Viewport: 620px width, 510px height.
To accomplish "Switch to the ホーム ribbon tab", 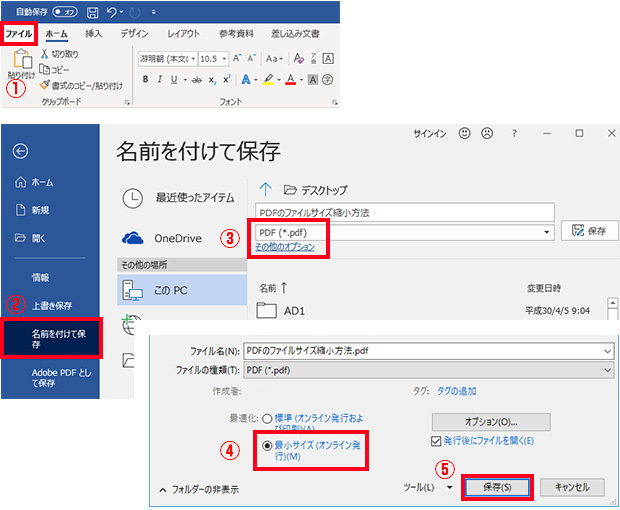I will [57, 34].
